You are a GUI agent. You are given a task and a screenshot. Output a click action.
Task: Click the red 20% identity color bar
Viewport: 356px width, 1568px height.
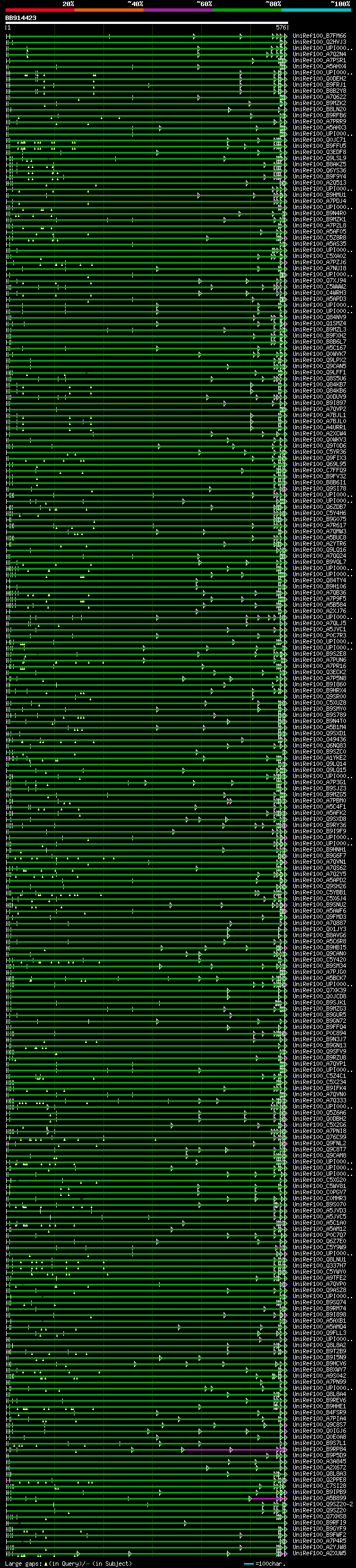pos(39,10)
